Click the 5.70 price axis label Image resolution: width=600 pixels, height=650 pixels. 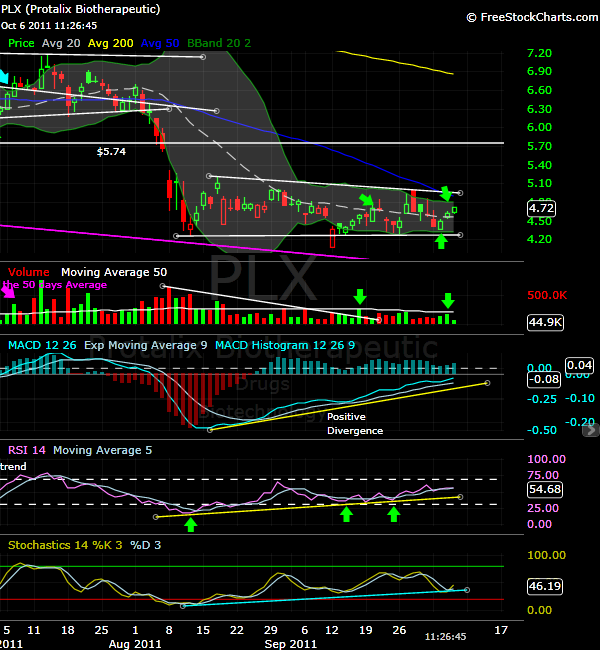[539, 146]
